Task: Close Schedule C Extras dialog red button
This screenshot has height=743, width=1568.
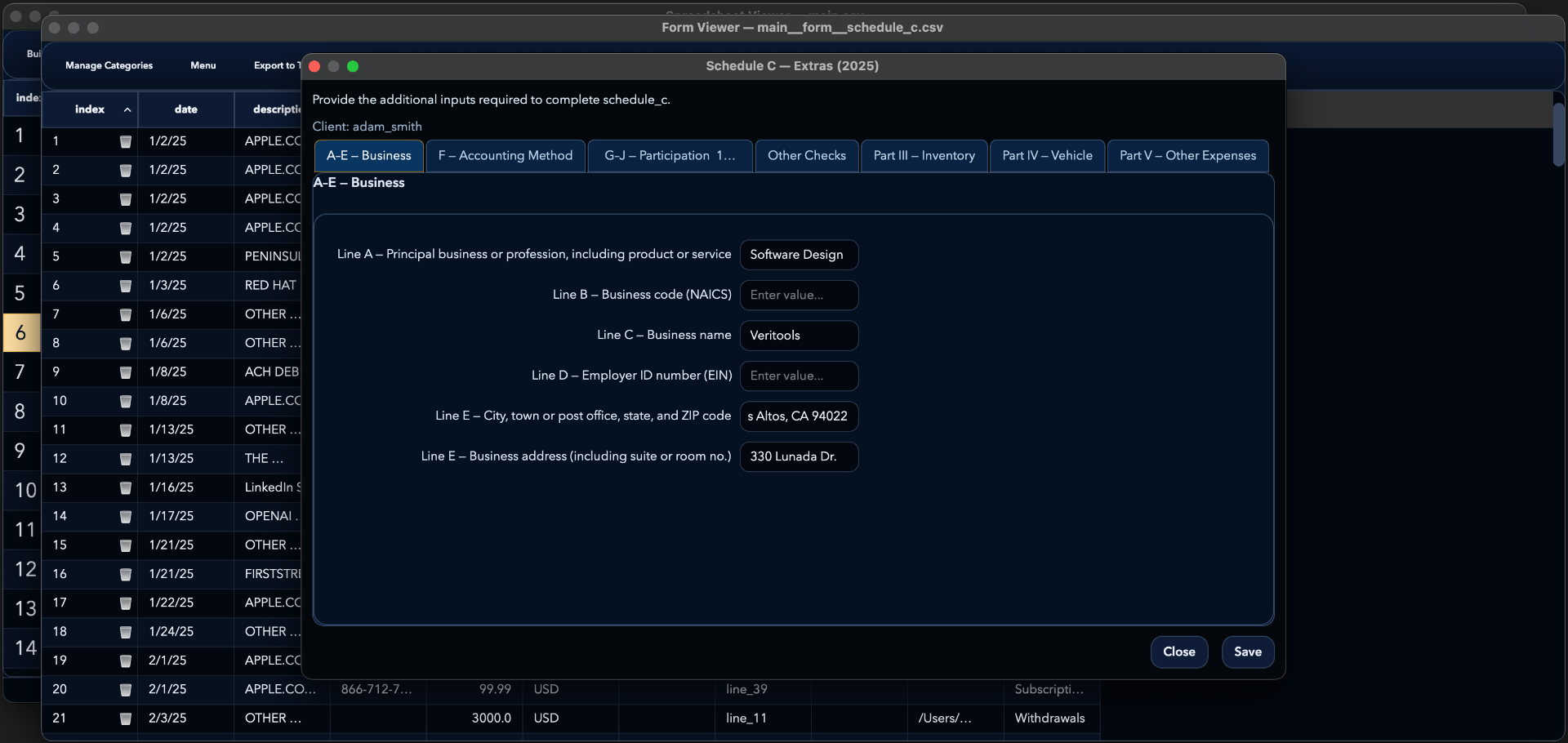Action: 314,66
